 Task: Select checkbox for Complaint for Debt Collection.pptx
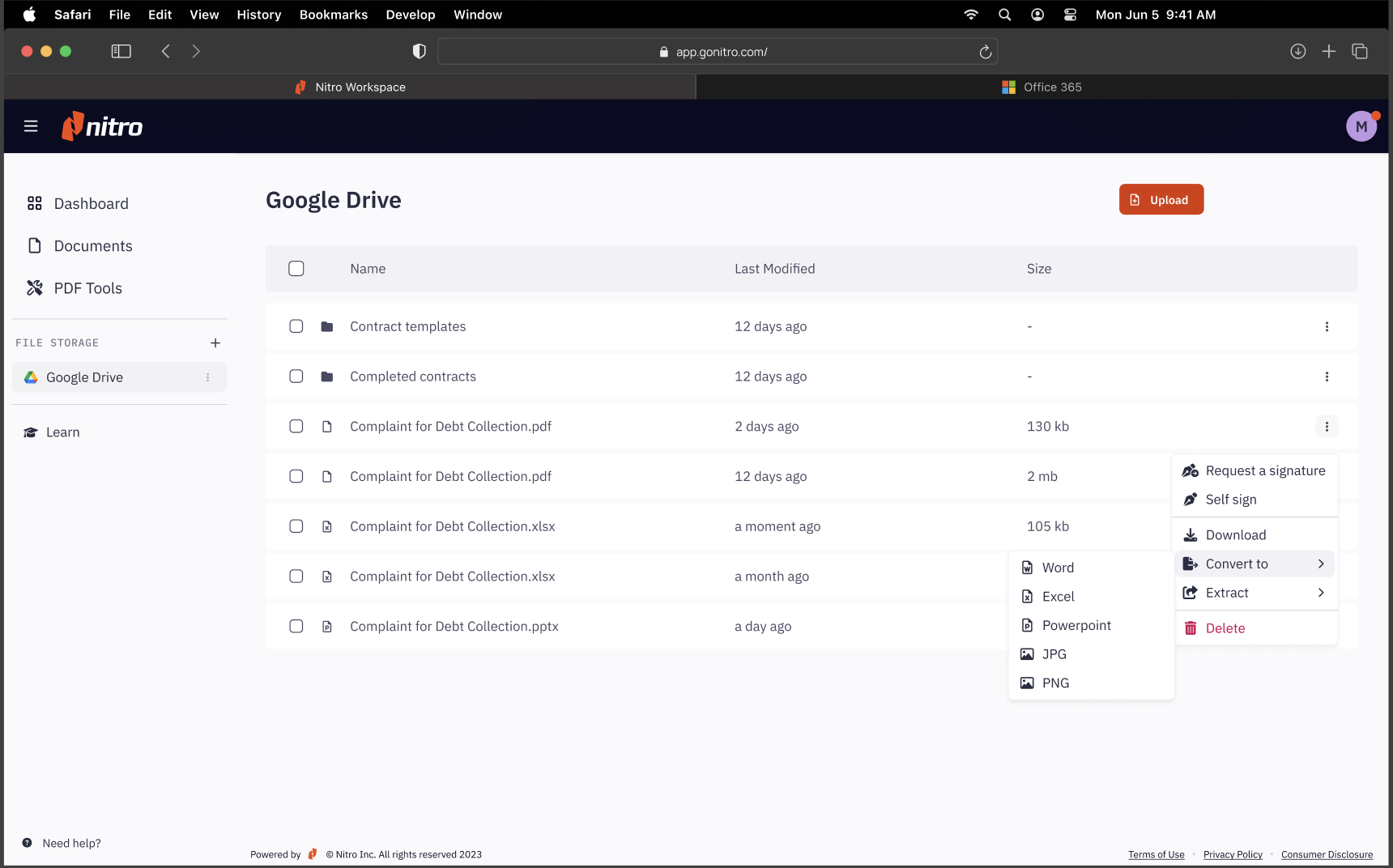pyautogui.click(x=296, y=627)
